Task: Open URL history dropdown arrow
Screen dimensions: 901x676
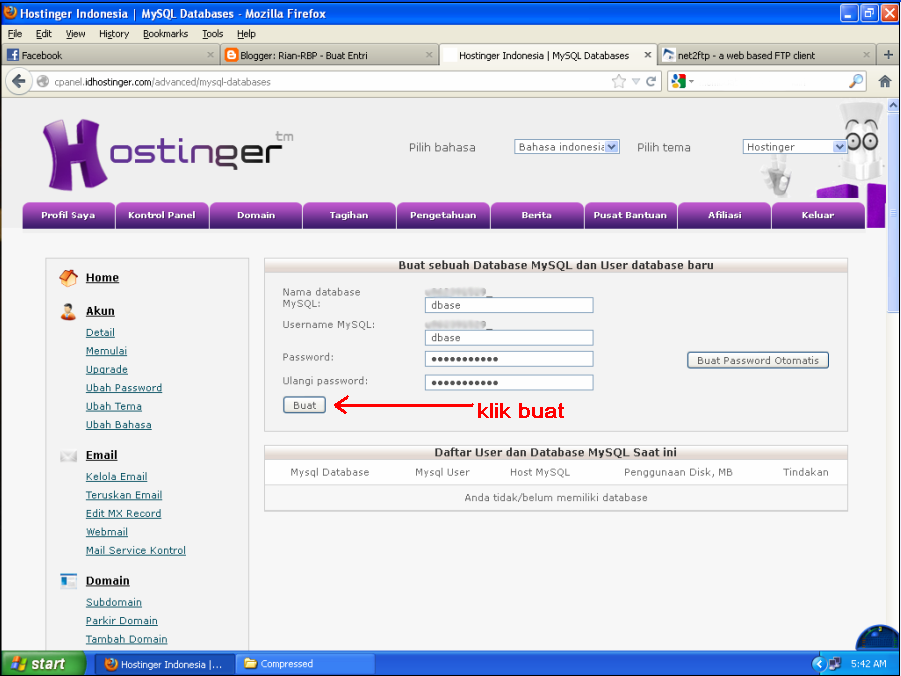Action: 636,82
